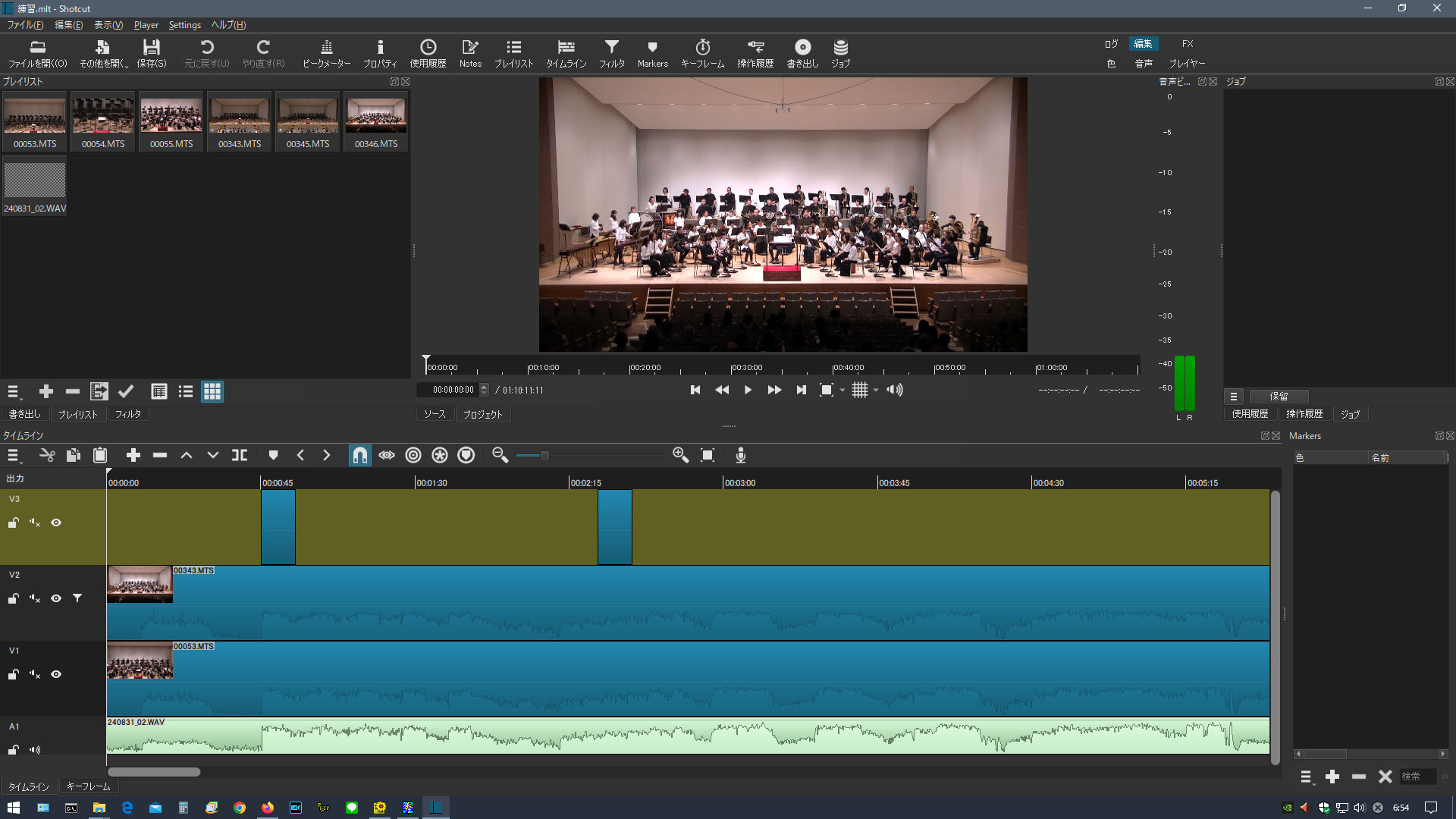The width and height of the screenshot is (1456, 819).
Task: Skip to the end of the clip
Action: tap(801, 390)
